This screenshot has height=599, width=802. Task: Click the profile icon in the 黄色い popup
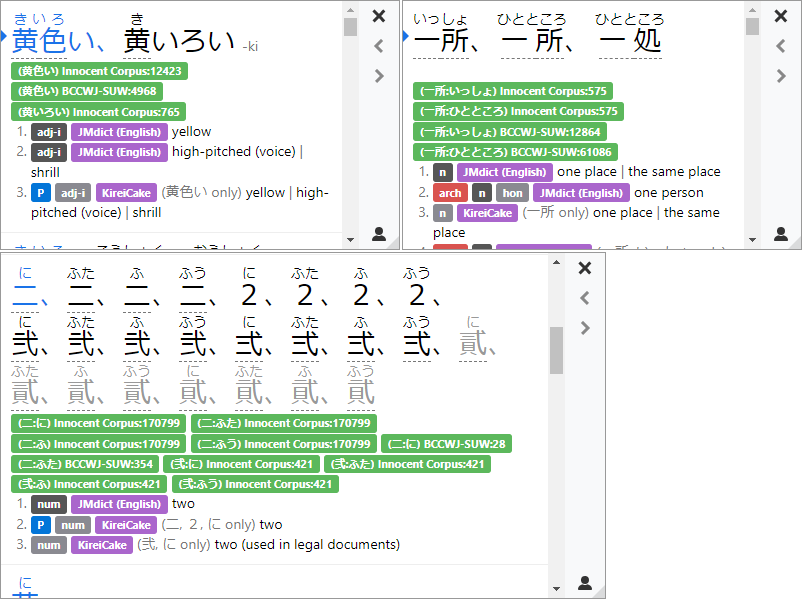pyautogui.click(x=378, y=232)
